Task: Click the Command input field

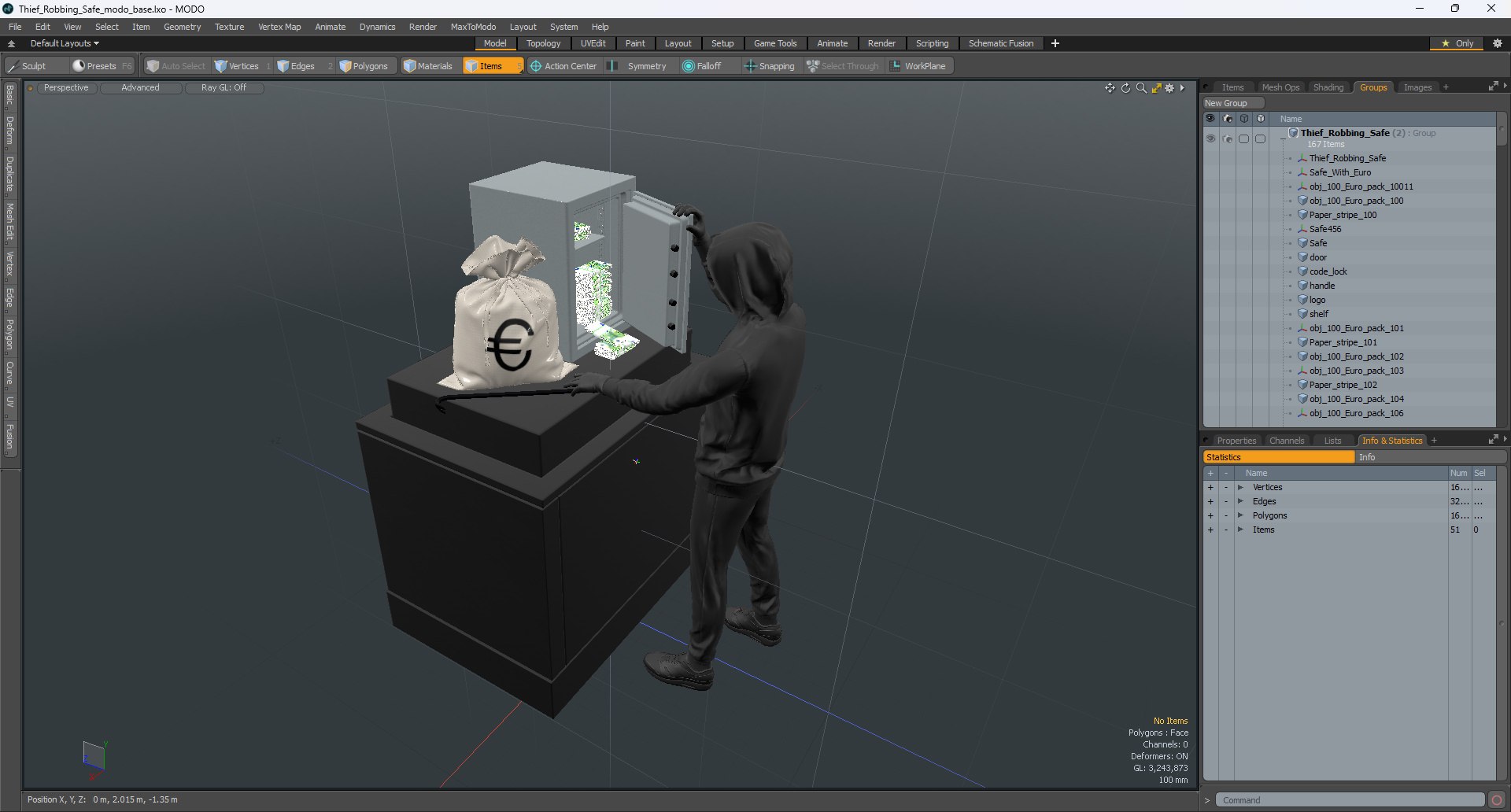Action: click(x=1349, y=800)
